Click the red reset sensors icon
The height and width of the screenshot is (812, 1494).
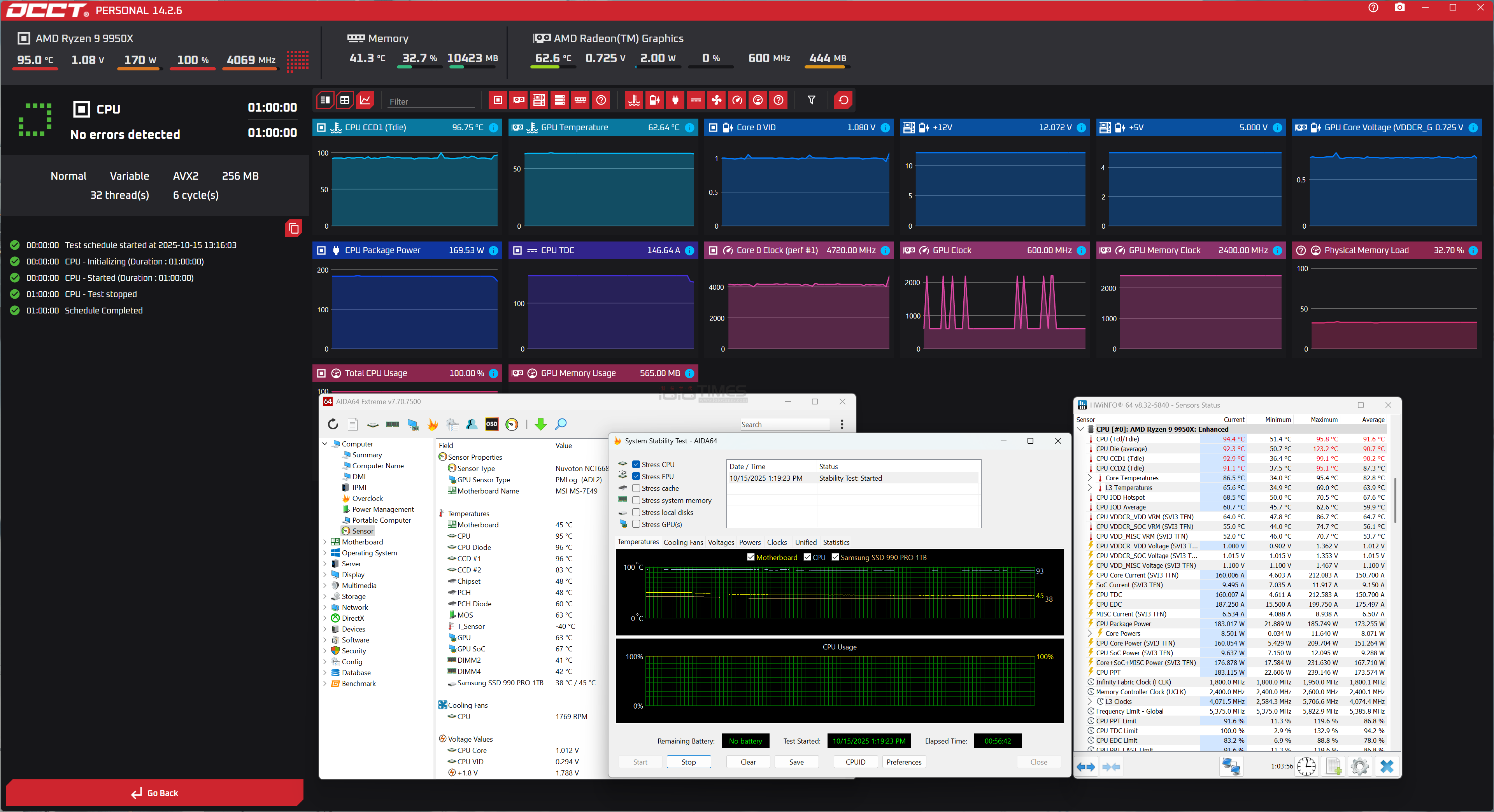coord(843,100)
